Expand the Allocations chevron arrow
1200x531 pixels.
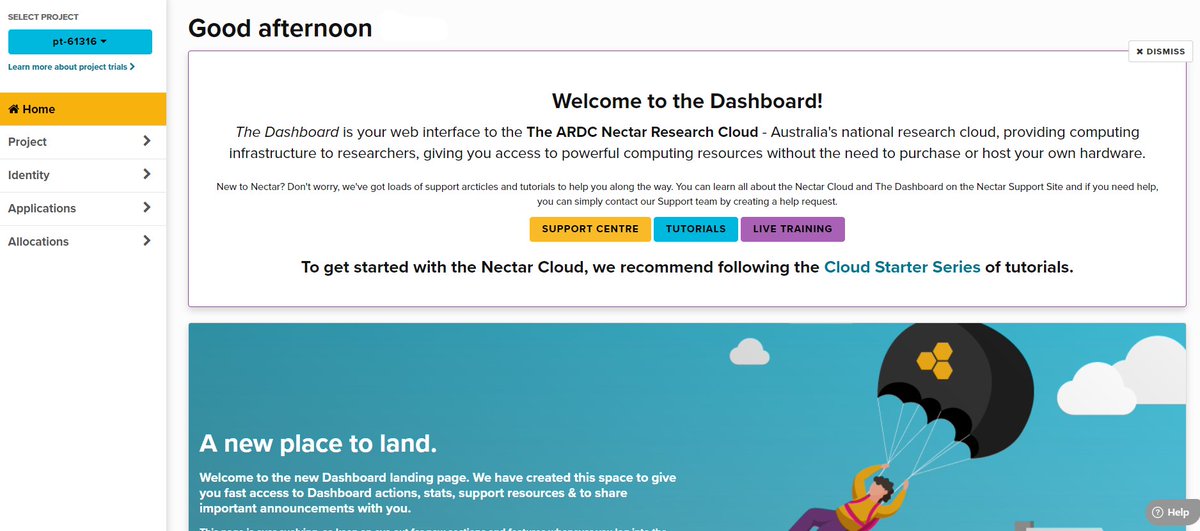pos(147,240)
